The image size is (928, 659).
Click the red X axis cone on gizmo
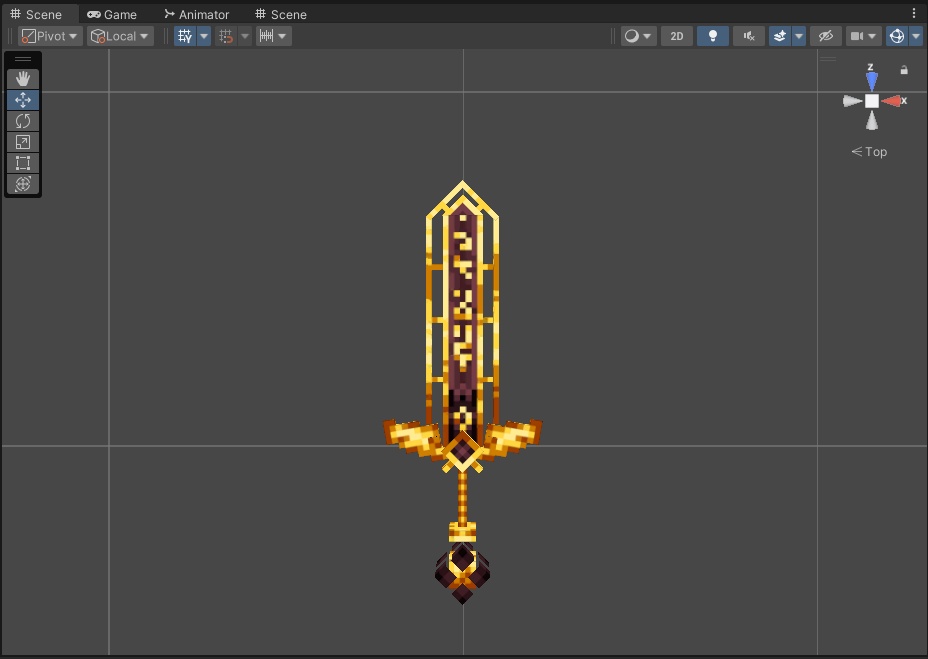click(892, 101)
